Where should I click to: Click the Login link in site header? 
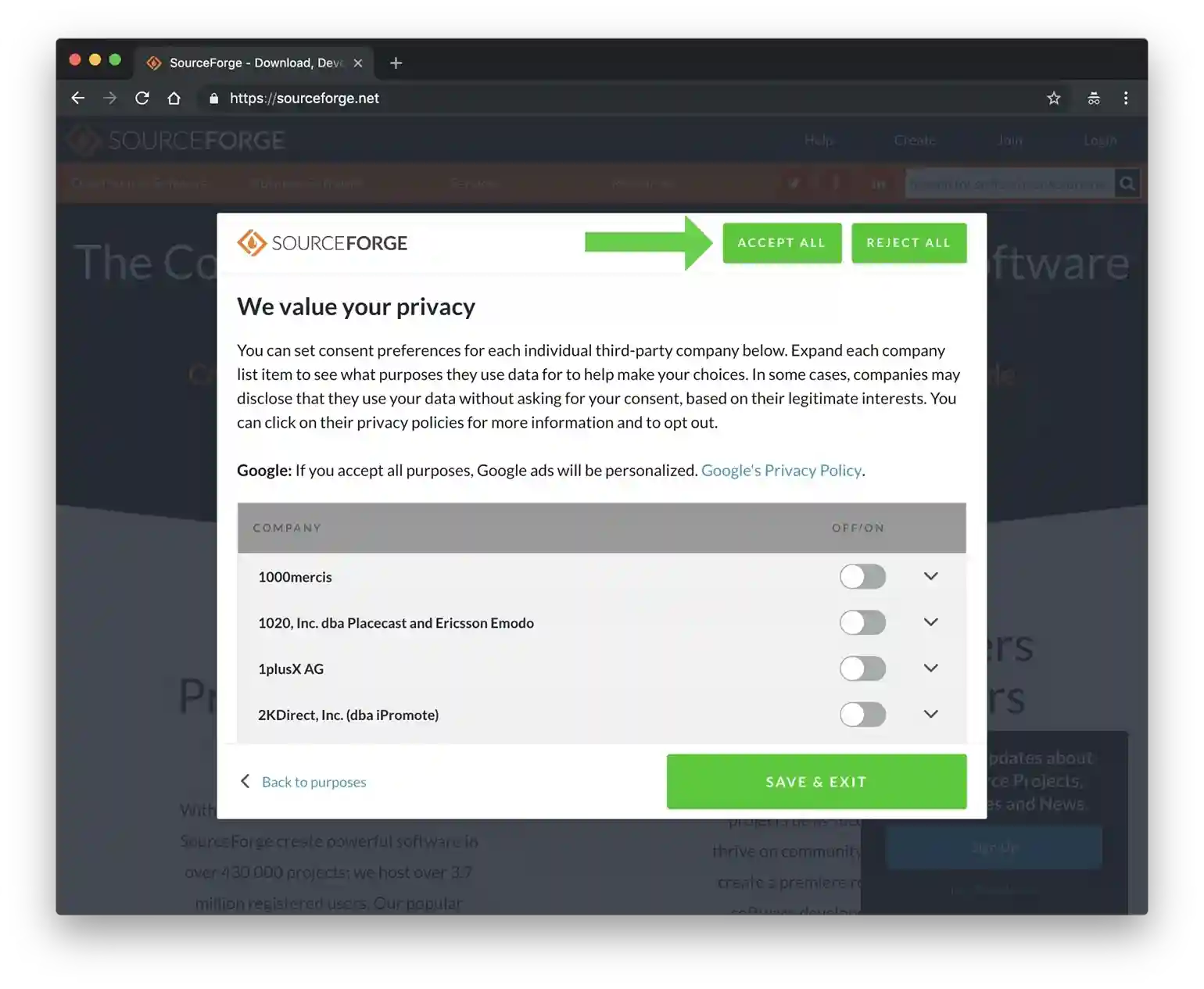[1100, 140]
